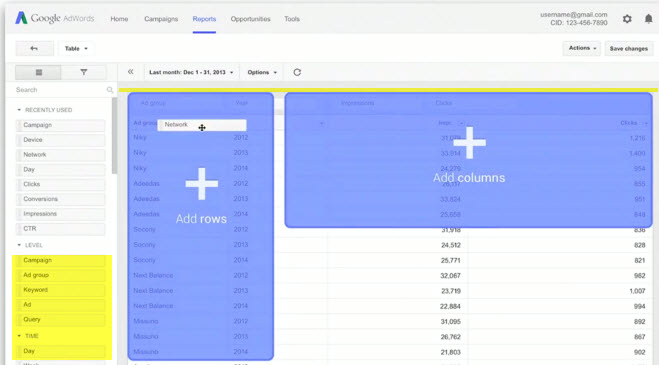This screenshot has height=365, width=659.
Task: Open the Table type dropdown
Action: tap(76, 48)
